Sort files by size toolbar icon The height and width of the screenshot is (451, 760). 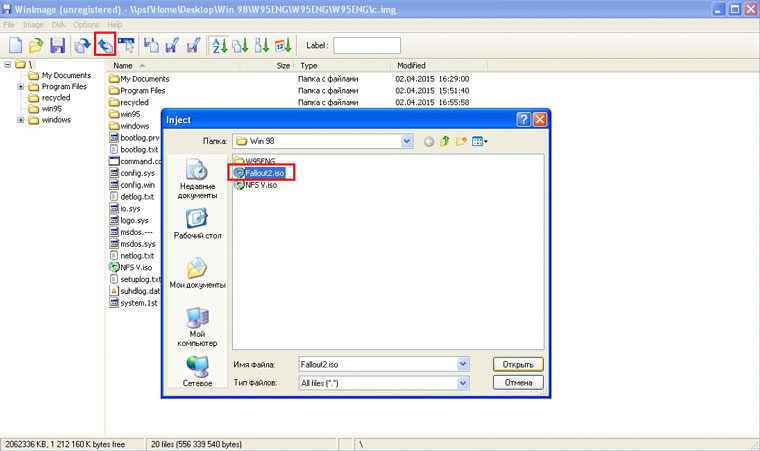262,46
